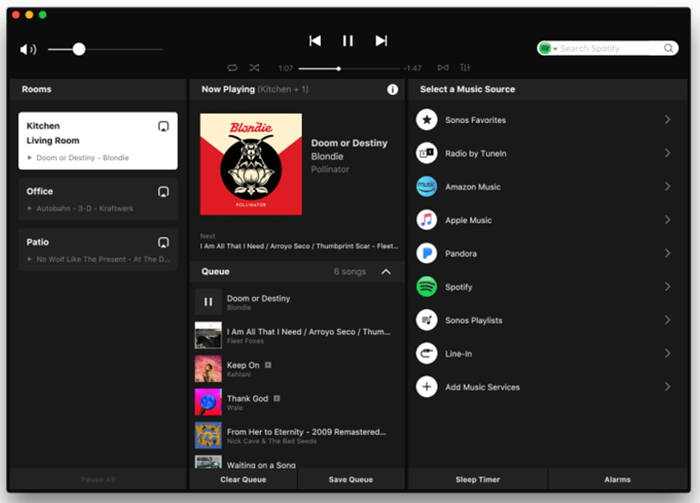Select Thank God by Wale
This screenshot has width=700, height=503.
[x=297, y=402]
